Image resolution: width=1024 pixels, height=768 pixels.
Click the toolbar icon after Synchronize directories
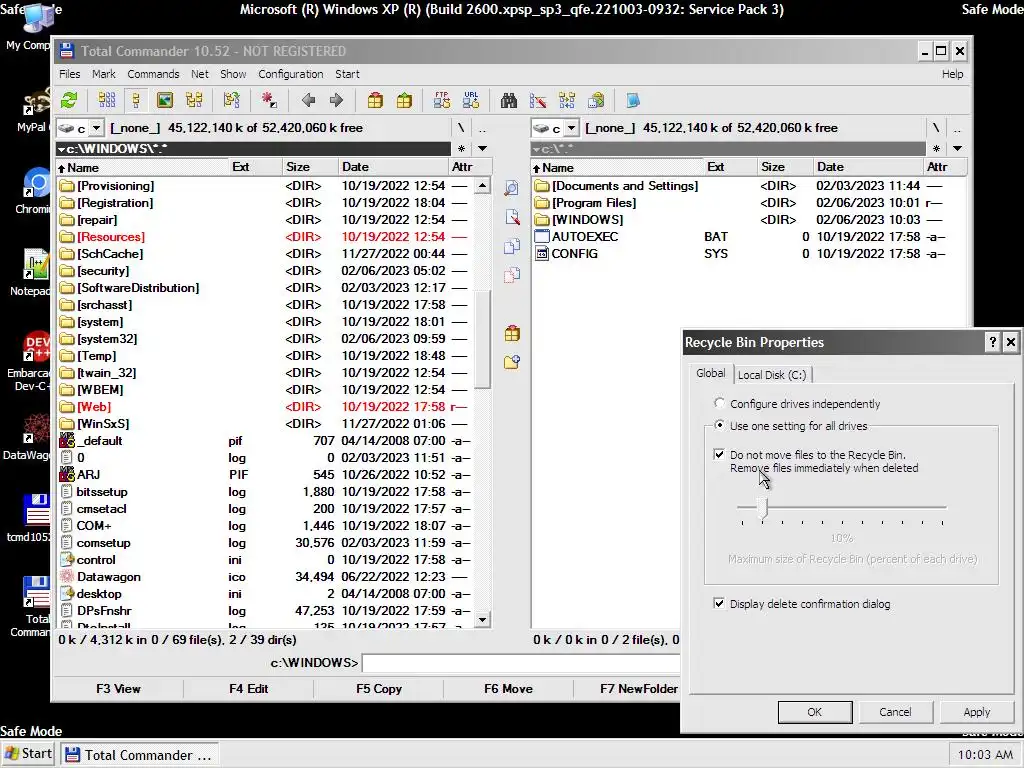point(596,101)
